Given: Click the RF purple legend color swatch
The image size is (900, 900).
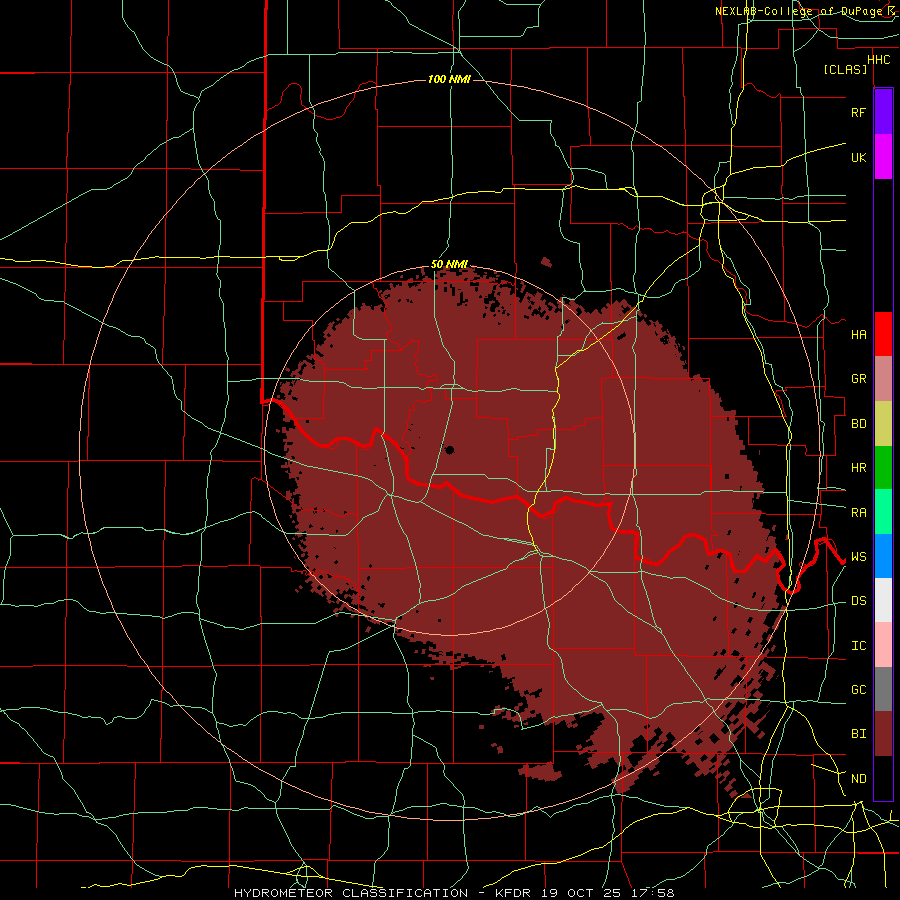Looking at the screenshot, I should click(x=883, y=112).
